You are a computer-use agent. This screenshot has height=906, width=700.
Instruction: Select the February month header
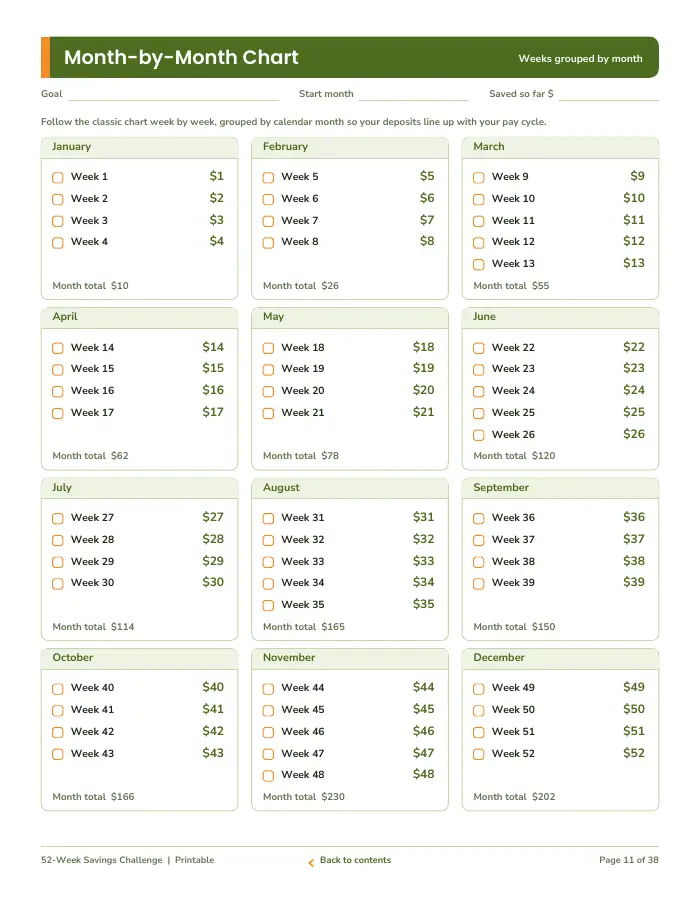point(350,147)
